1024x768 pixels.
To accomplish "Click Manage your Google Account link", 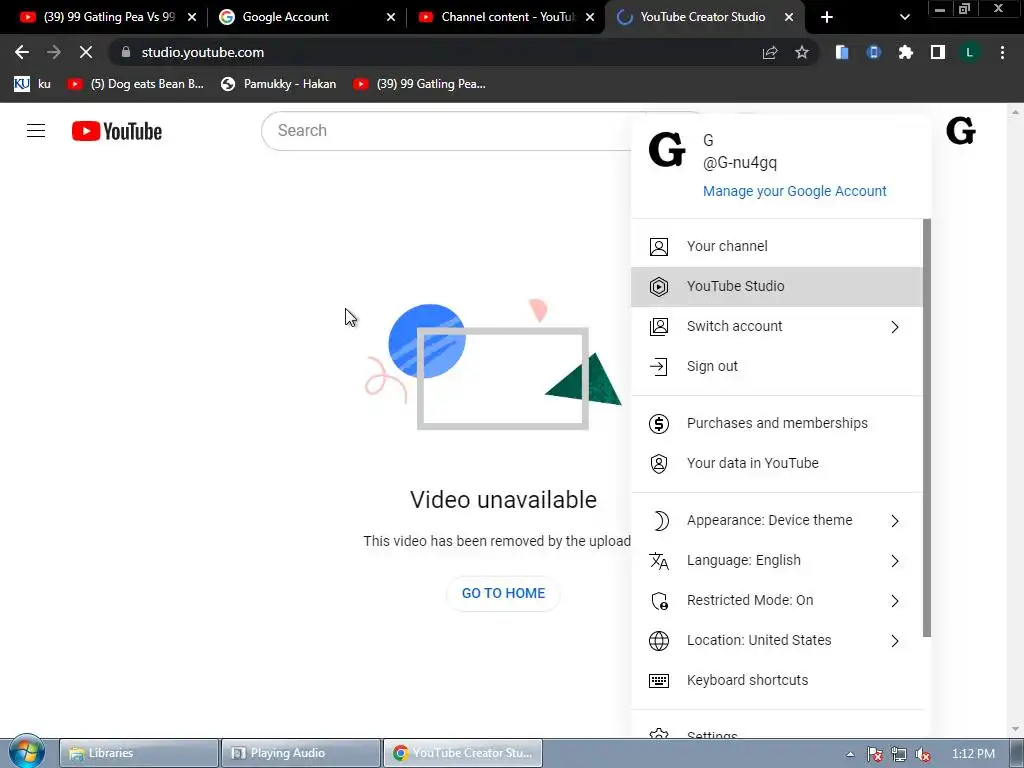I will (x=794, y=191).
